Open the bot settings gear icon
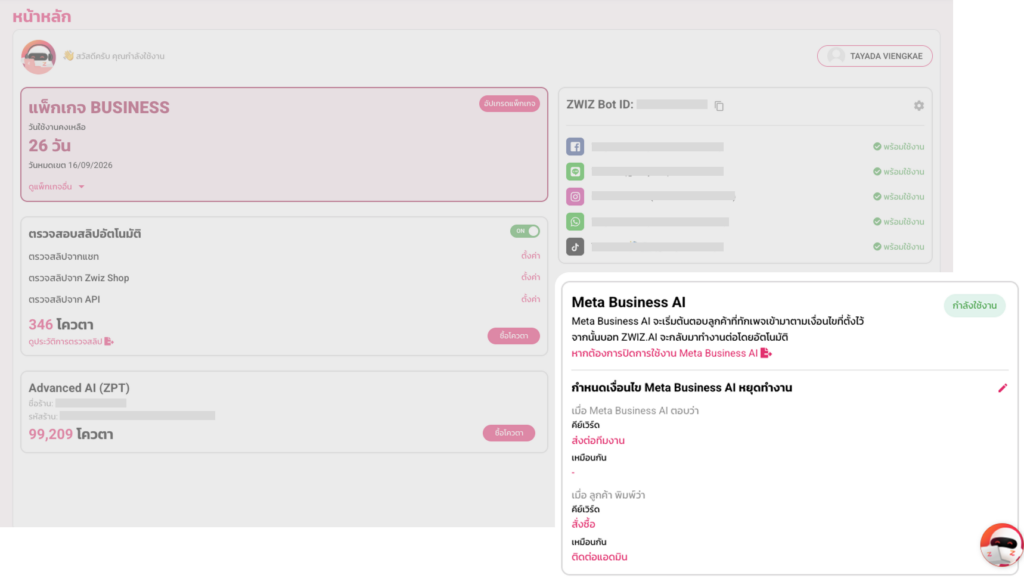This screenshot has width=1024, height=585. pyautogui.click(x=919, y=106)
